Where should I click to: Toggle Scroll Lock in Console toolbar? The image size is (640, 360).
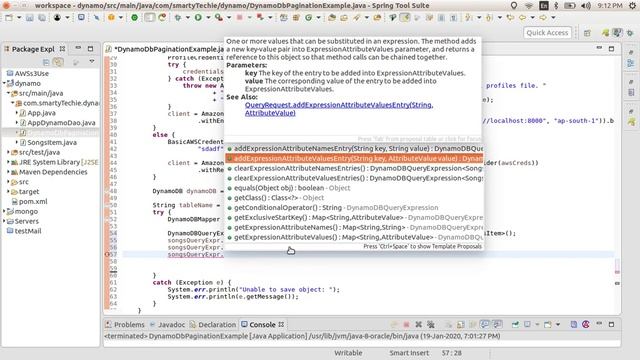click(x=461, y=324)
